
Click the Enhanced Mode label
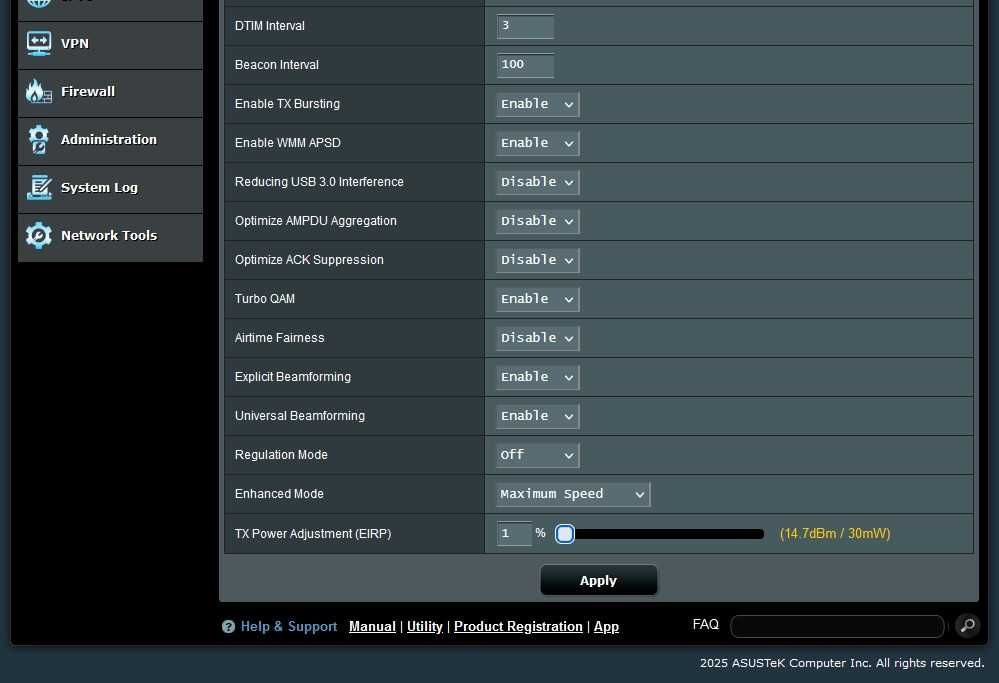[x=279, y=494]
